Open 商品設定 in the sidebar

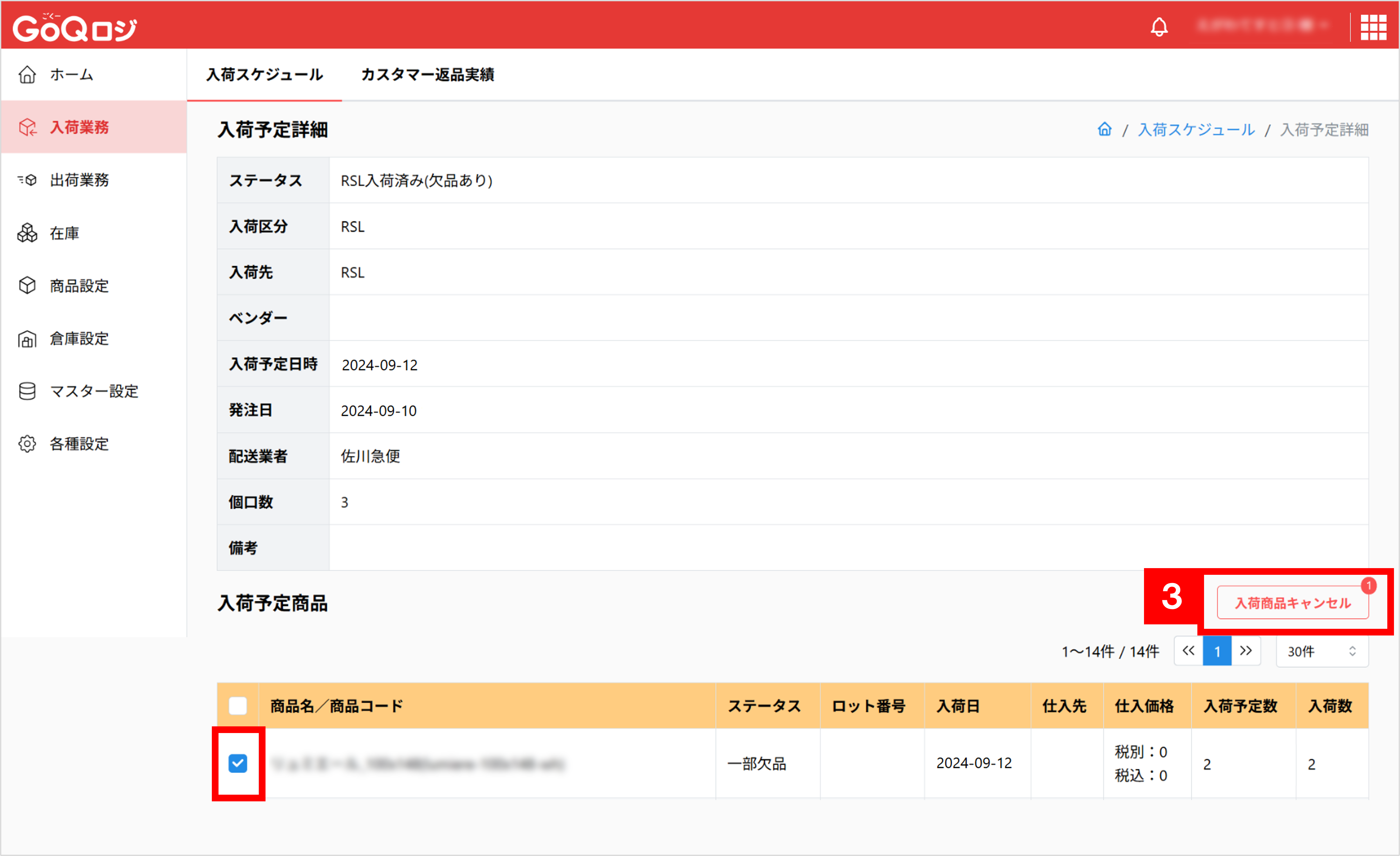[x=79, y=286]
